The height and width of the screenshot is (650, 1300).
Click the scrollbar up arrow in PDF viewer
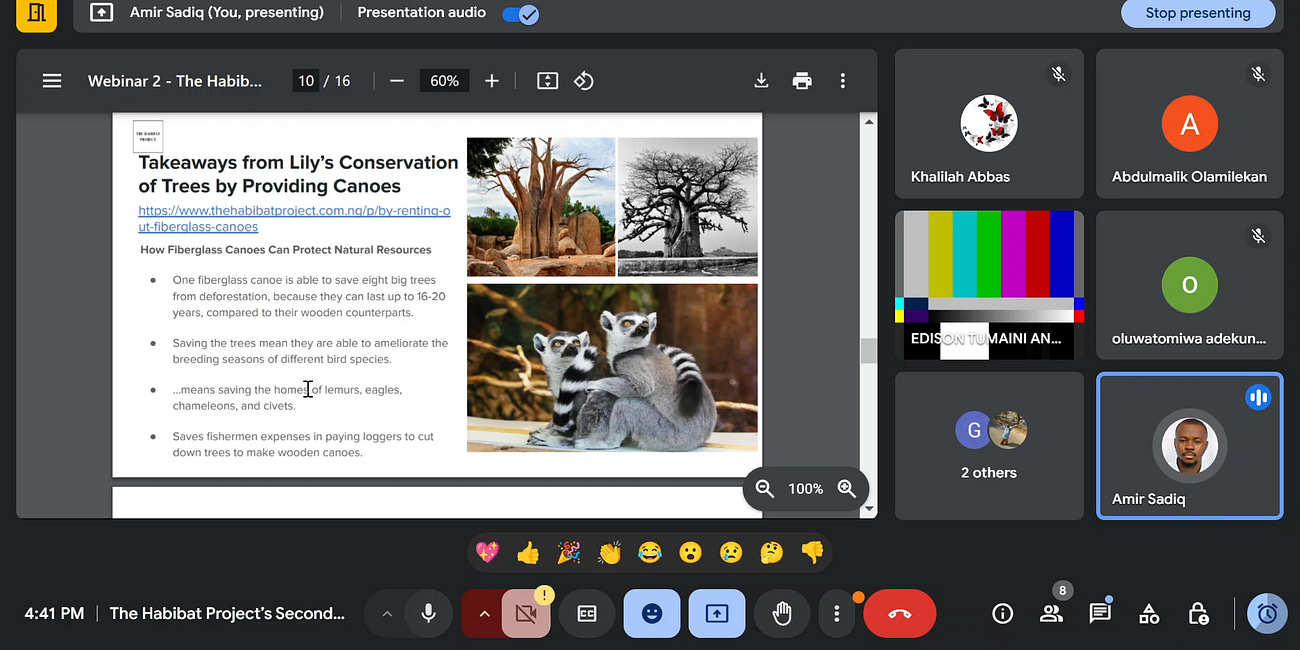(868, 121)
